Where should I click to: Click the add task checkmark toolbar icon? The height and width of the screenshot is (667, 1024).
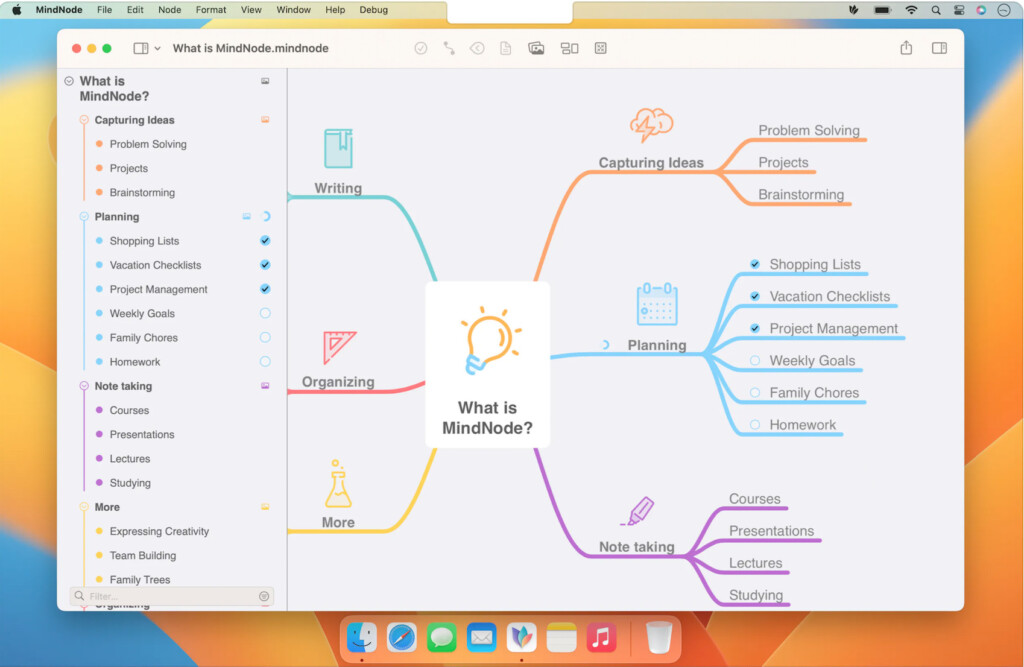coord(421,48)
